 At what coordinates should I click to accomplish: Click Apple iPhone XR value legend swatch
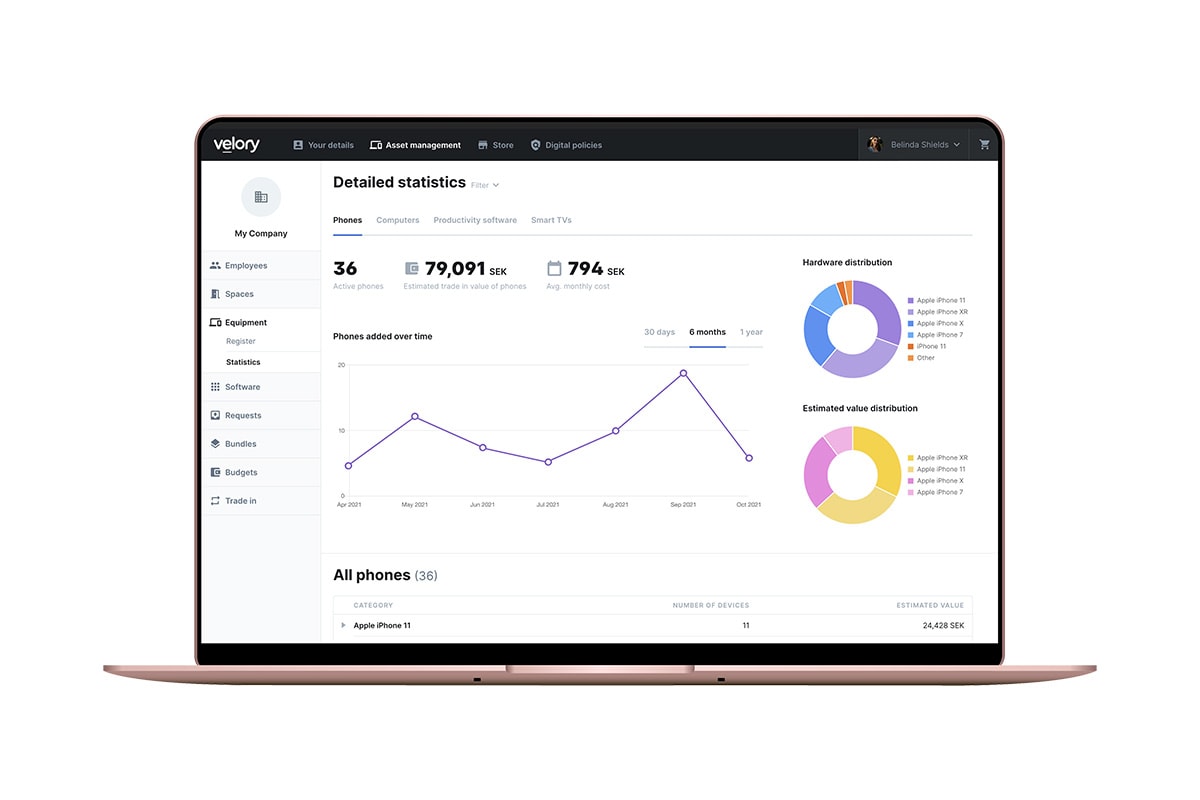click(x=910, y=457)
